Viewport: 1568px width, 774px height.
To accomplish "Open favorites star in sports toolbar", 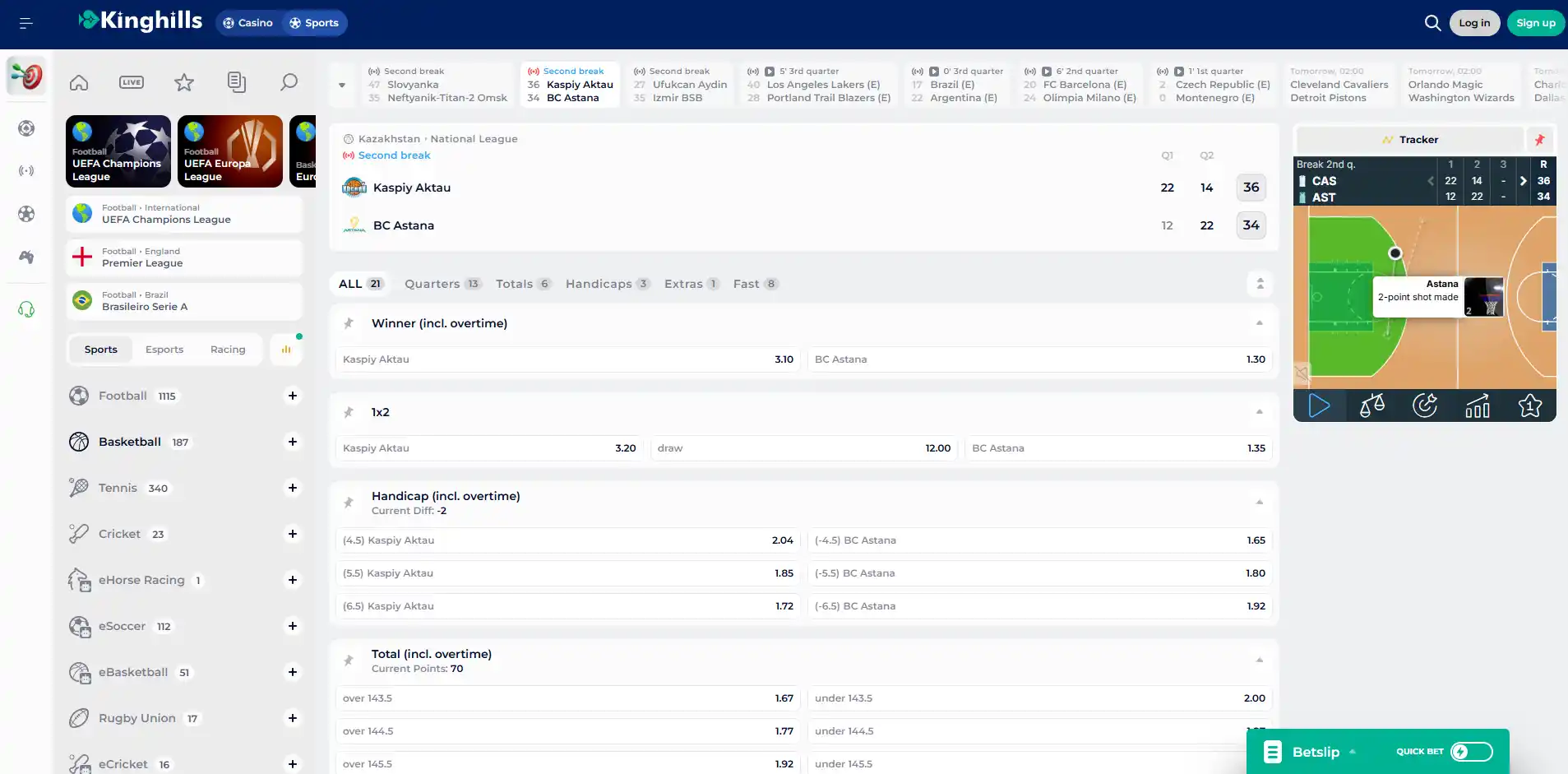I will [x=184, y=82].
